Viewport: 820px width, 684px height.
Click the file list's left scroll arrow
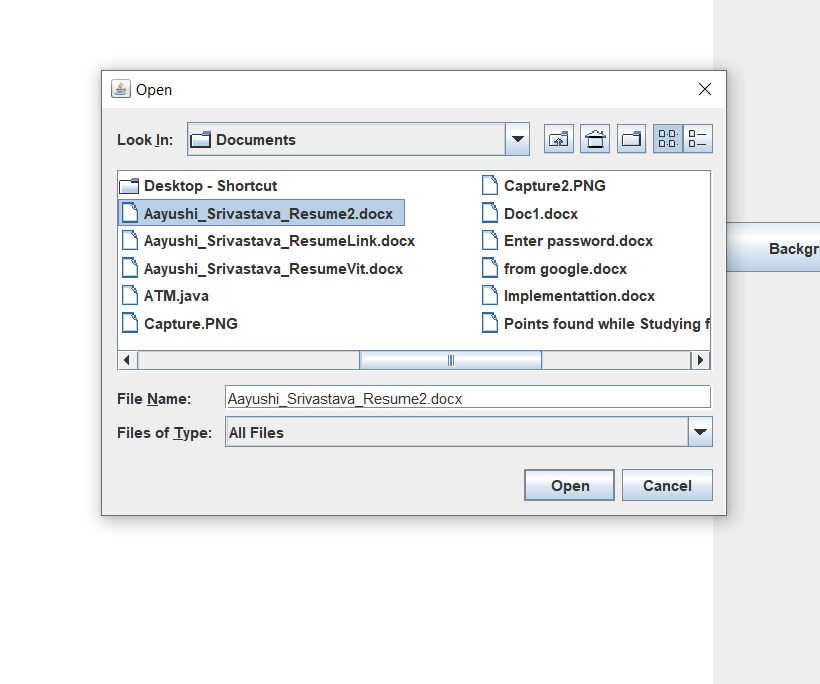127,360
